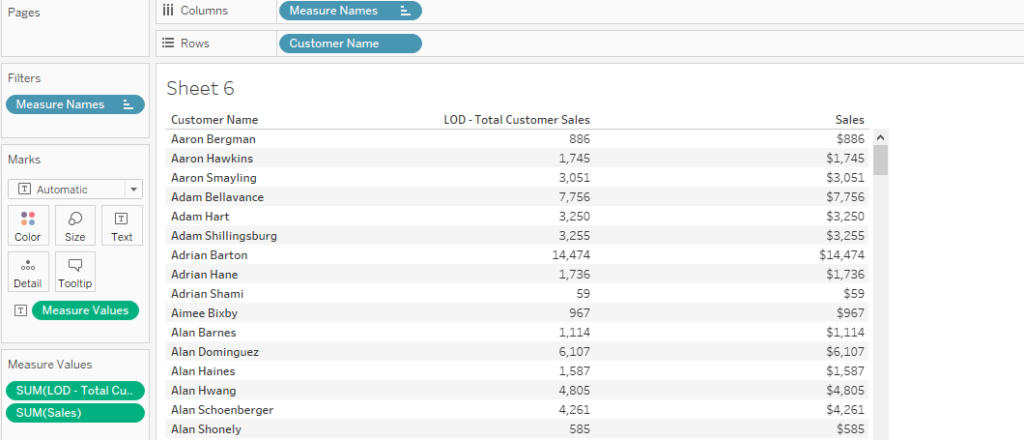The height and width of the screenshot is (440, 1024).
Task: Click the Columns shelf icon
Action: tap(168, 11)
